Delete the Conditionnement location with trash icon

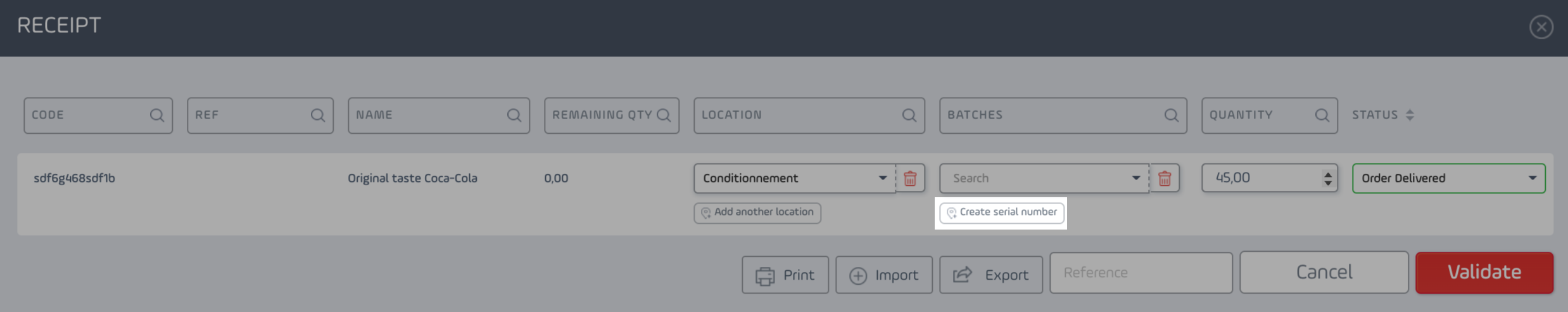coord(910,179)
